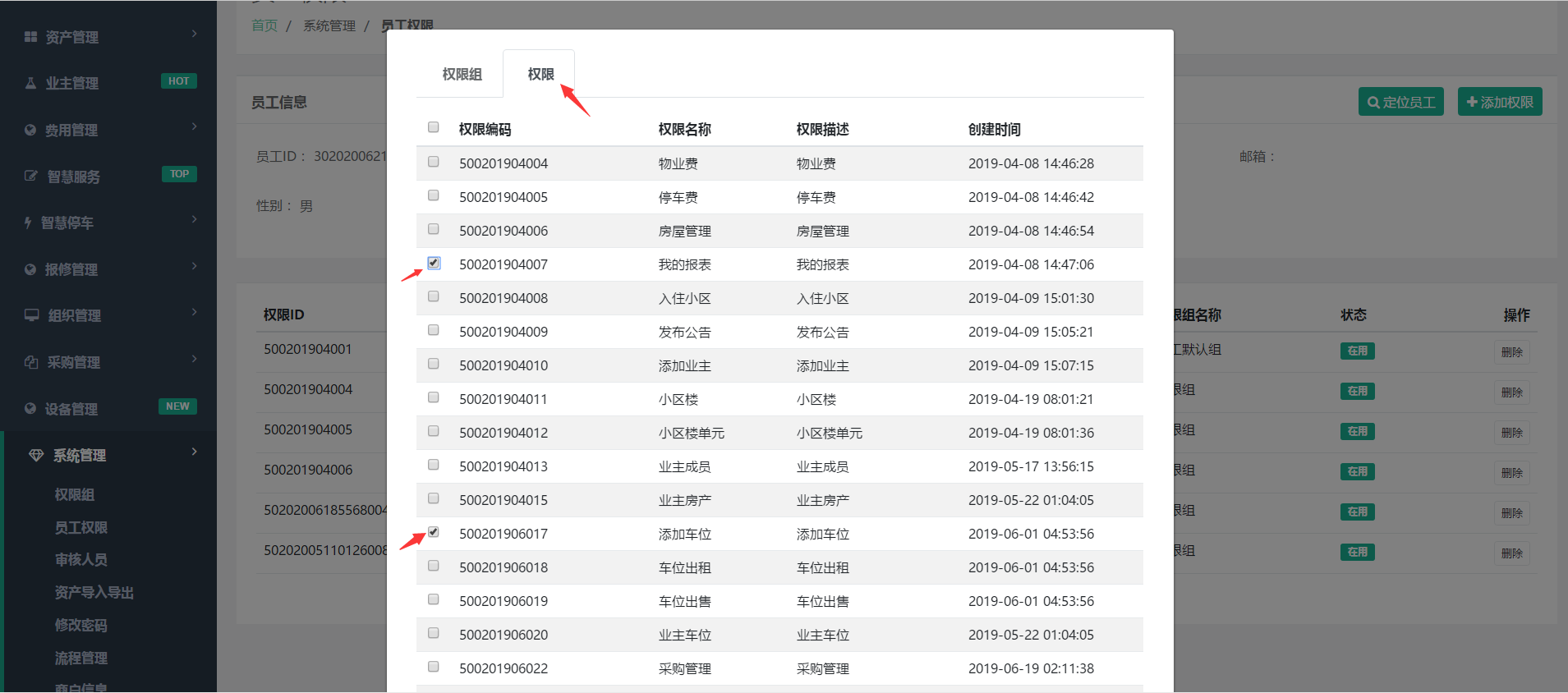
Task: Click the 智慧服务 edit icon
Action: coord(31,176)
